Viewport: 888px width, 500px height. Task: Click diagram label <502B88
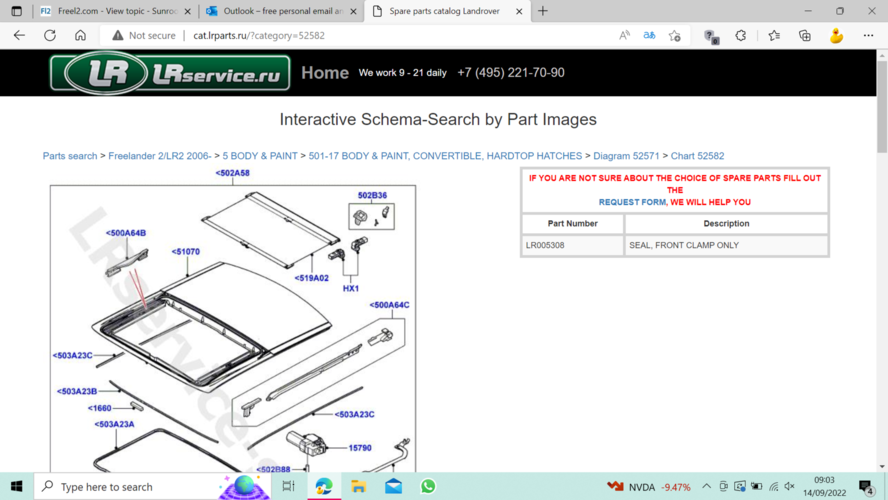pos(273,469)
